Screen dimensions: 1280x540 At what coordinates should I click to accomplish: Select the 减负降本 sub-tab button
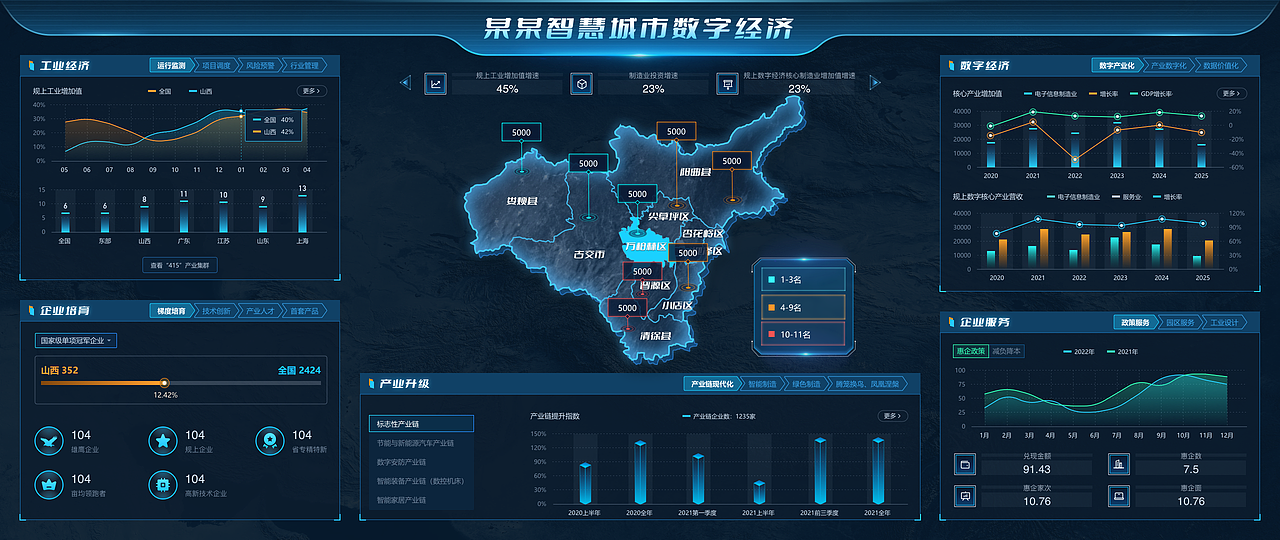[1007, 352]
